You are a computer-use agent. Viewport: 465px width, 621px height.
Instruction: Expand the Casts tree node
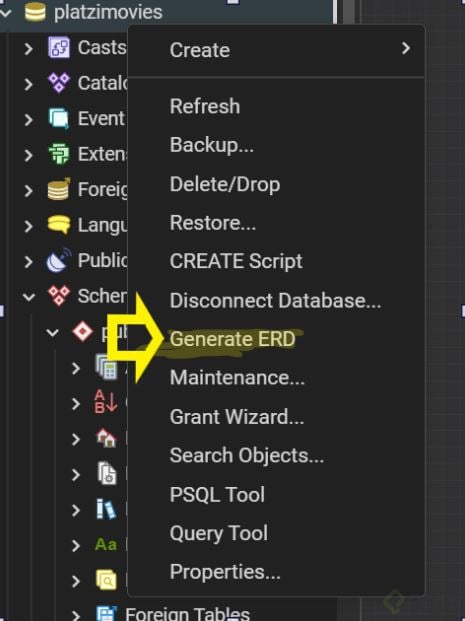point(28,49)
